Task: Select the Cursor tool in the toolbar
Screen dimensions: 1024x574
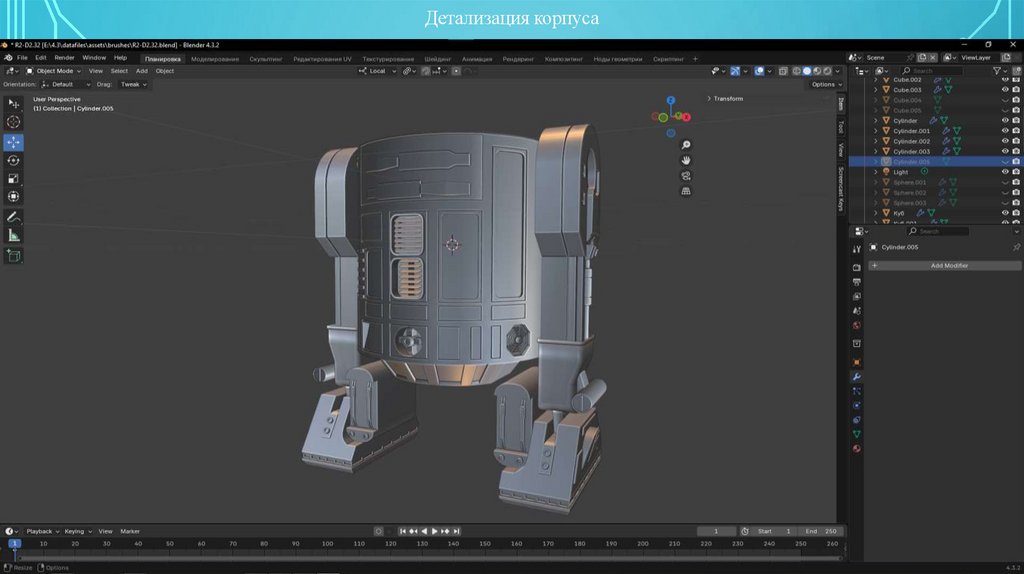Action: tap(14, 122)
